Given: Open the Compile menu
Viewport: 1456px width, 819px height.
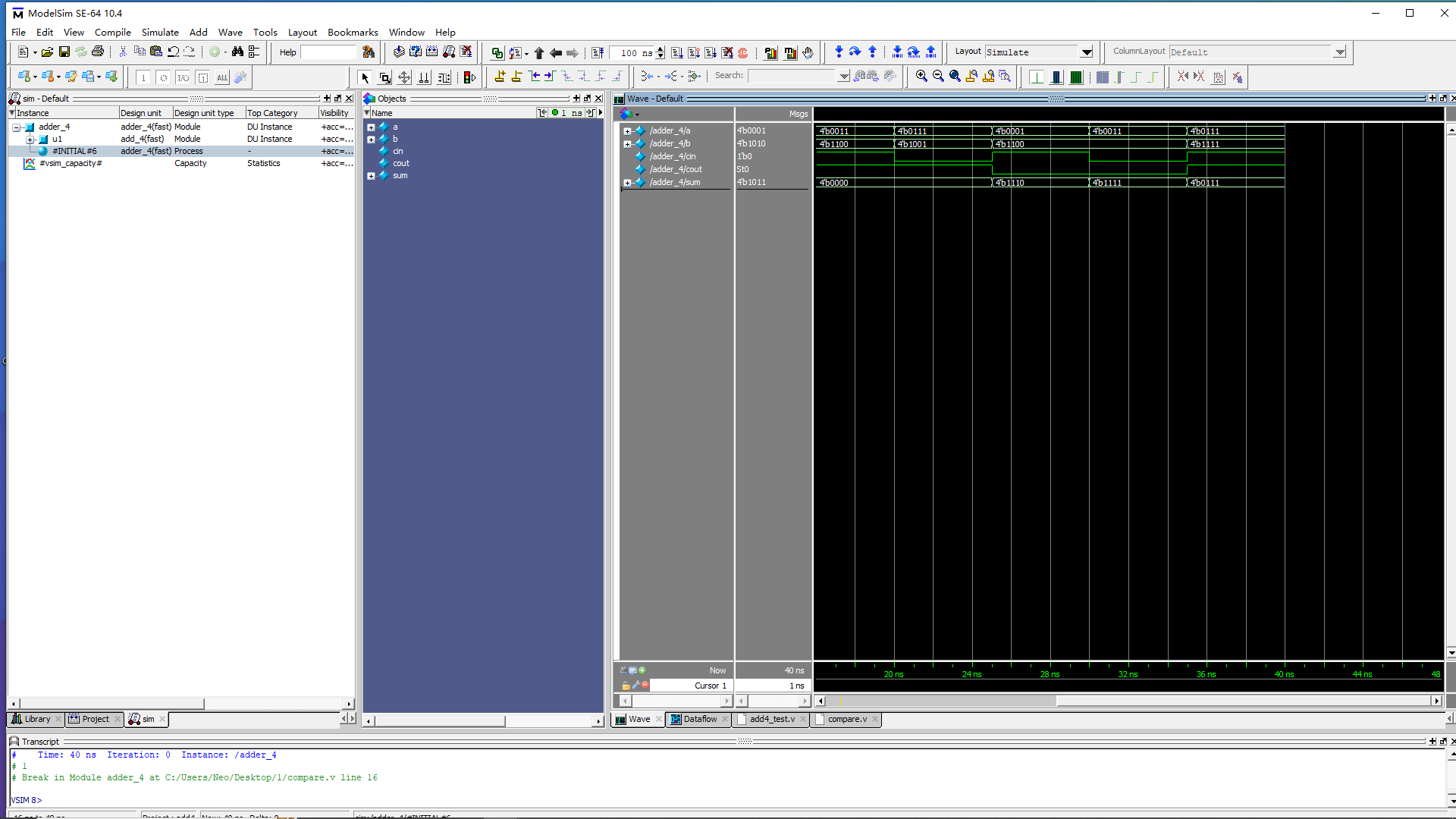Looking at the screenshot, I should click(112, 32).
